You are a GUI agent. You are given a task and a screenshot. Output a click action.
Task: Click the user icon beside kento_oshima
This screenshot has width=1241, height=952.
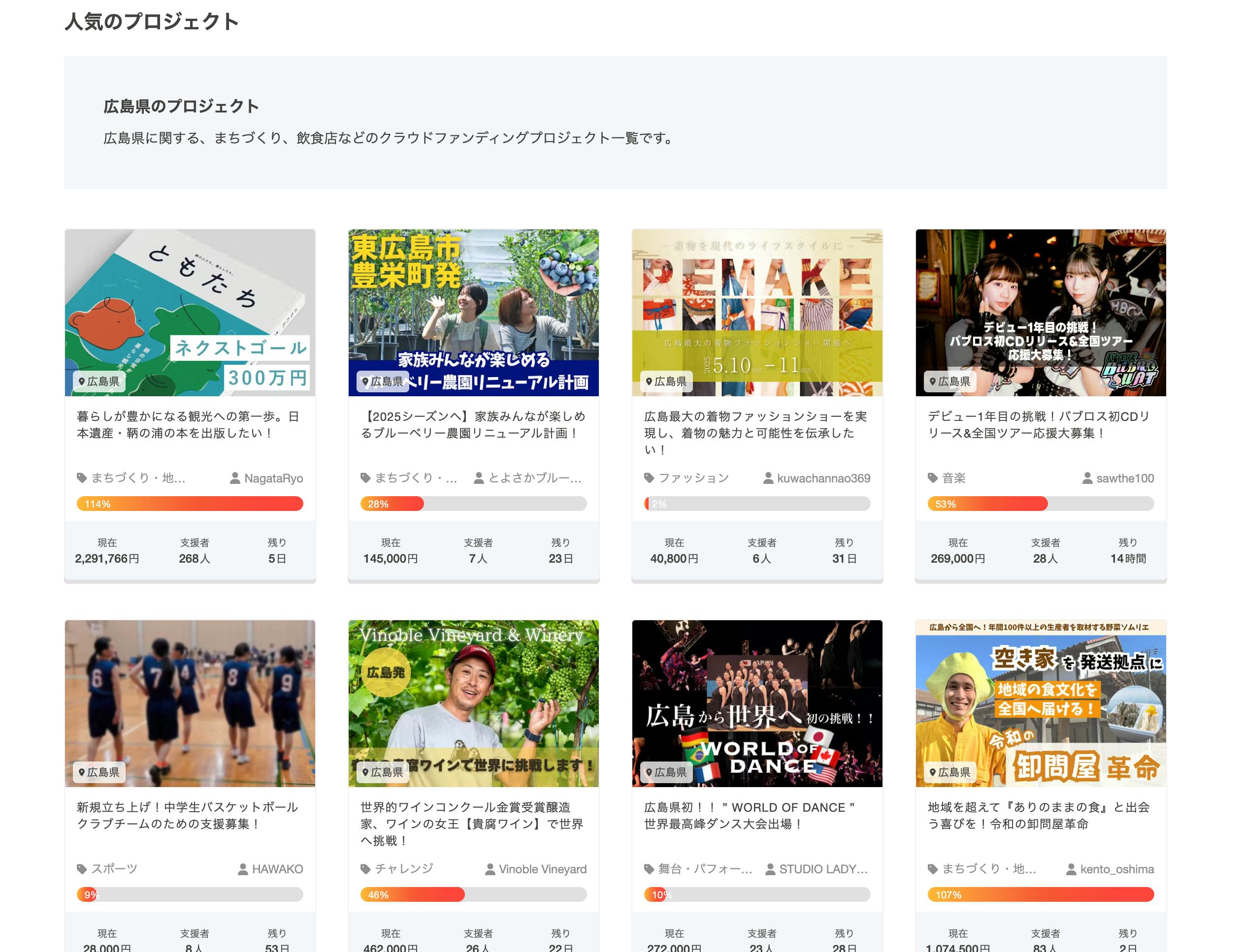(1071, 869)
